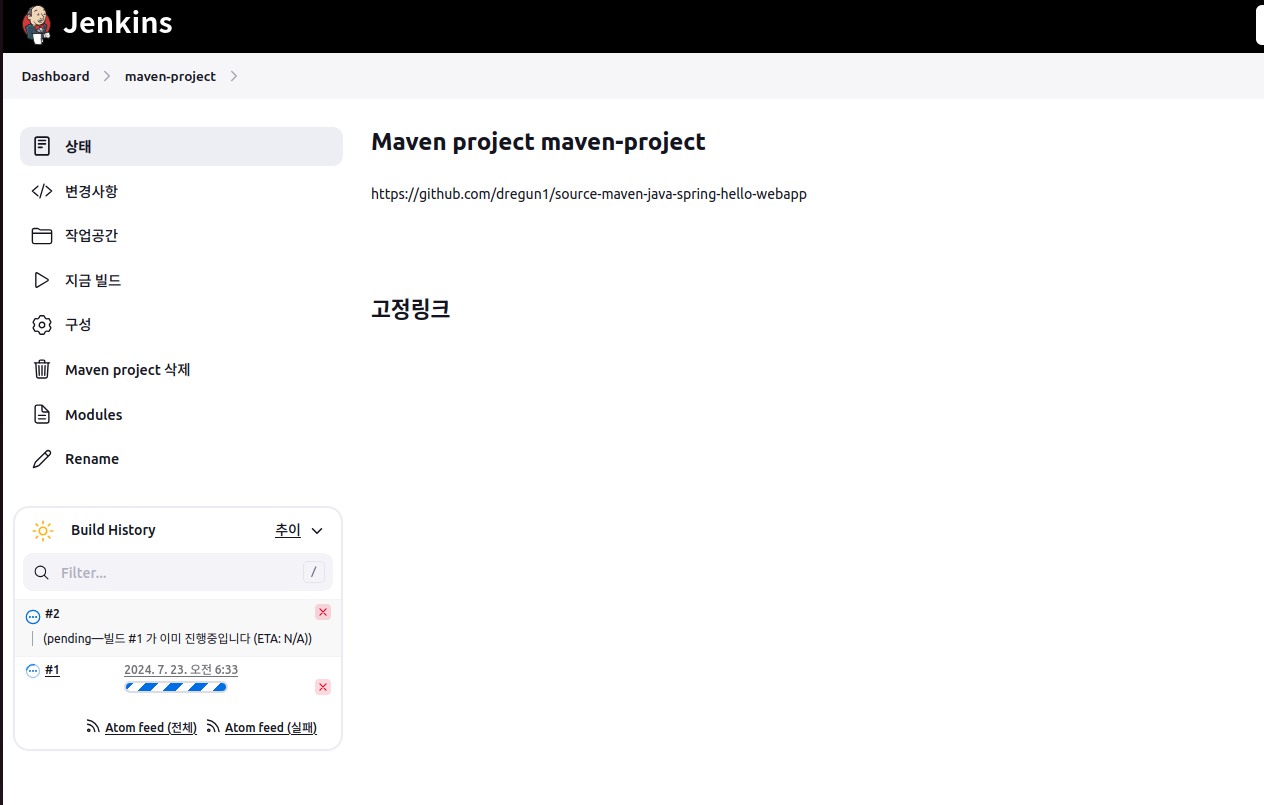Image resolution: width=1264 pixels, height=805 pixels.
Task: Click RSS icon beside Atom feed (실패)
Action: pyautogui.click(x=213, y=727)
